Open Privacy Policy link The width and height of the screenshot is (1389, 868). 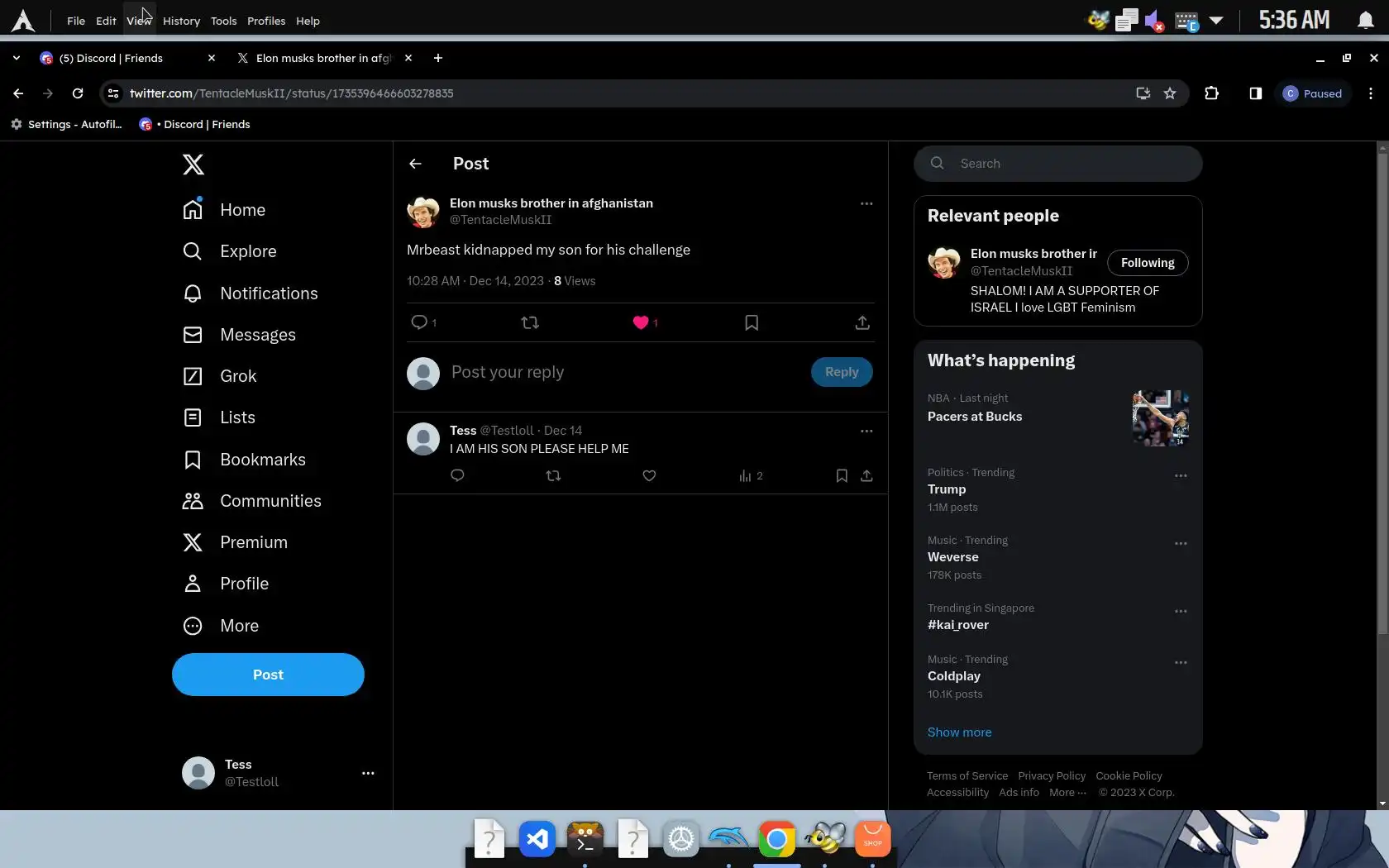tap(1052, 775)
